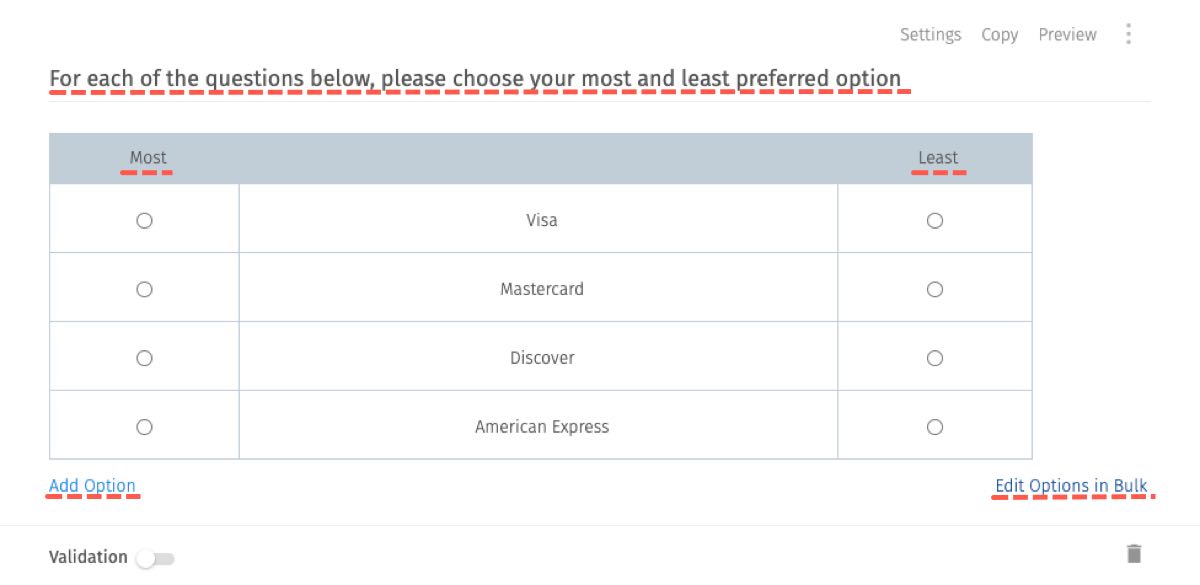Mark Mastercard as Least preferred

934,289
